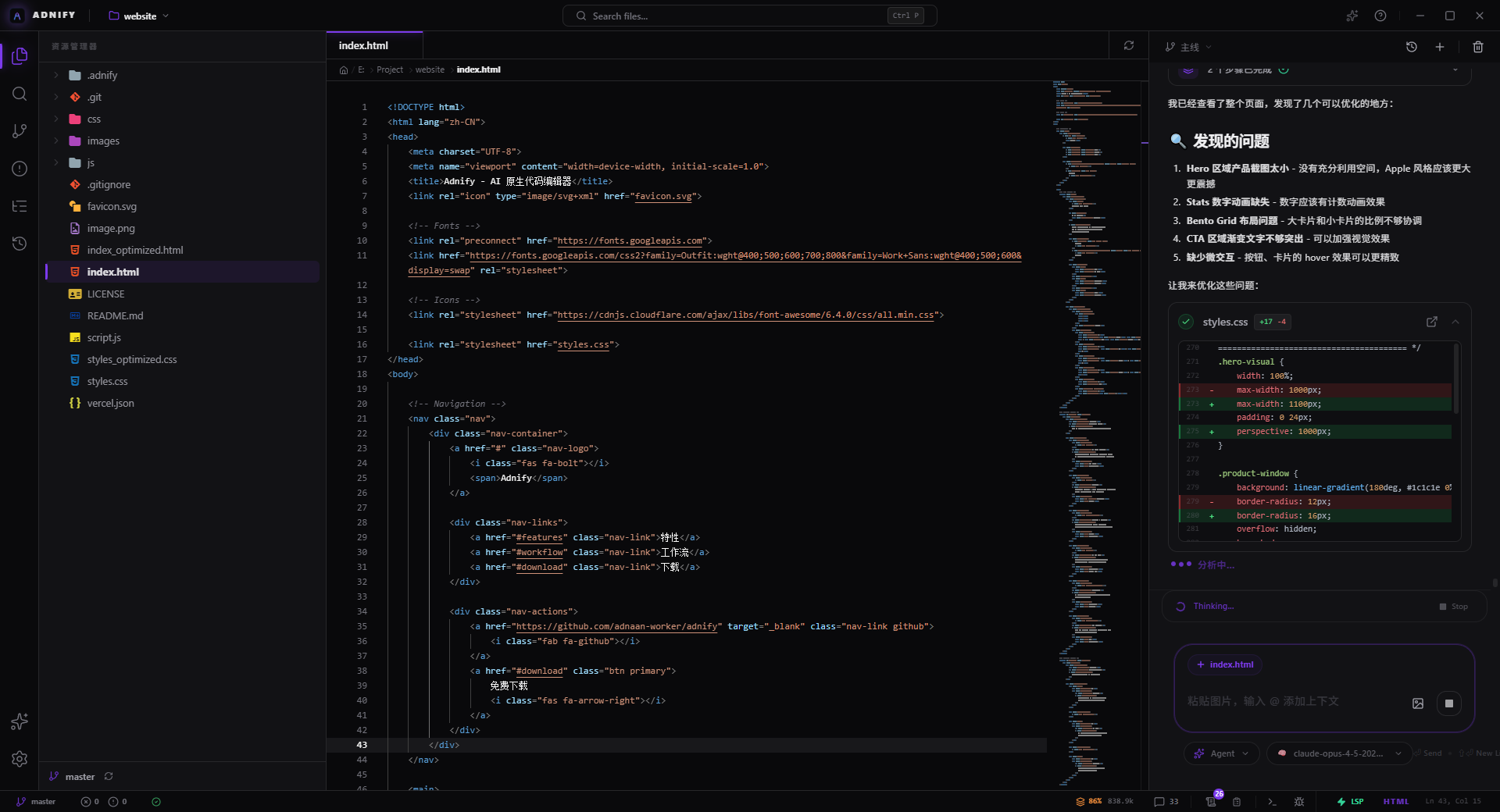1500x812 pixels.
Task: Open terminal icon in status bar
Action: point(1272,802)
